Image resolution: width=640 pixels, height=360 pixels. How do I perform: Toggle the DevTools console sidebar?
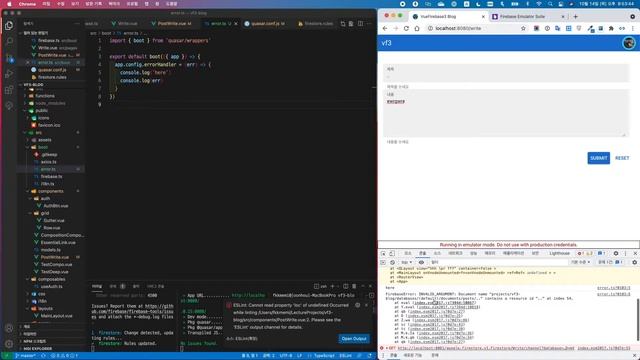tap(383, 262)
